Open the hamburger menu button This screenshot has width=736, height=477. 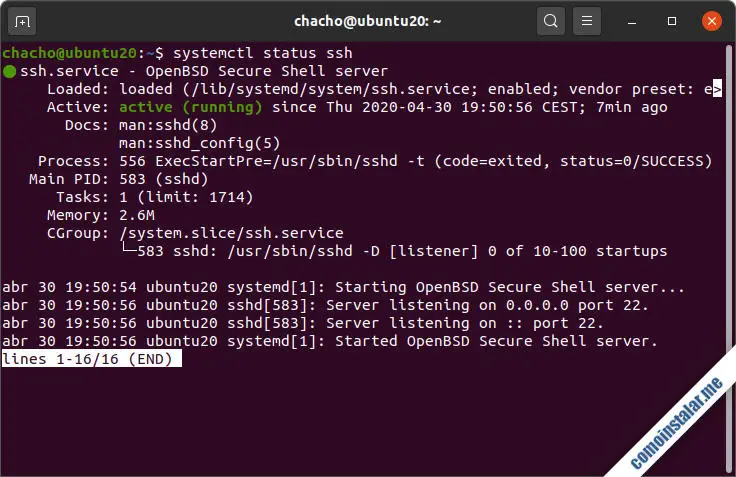[588, 20]
